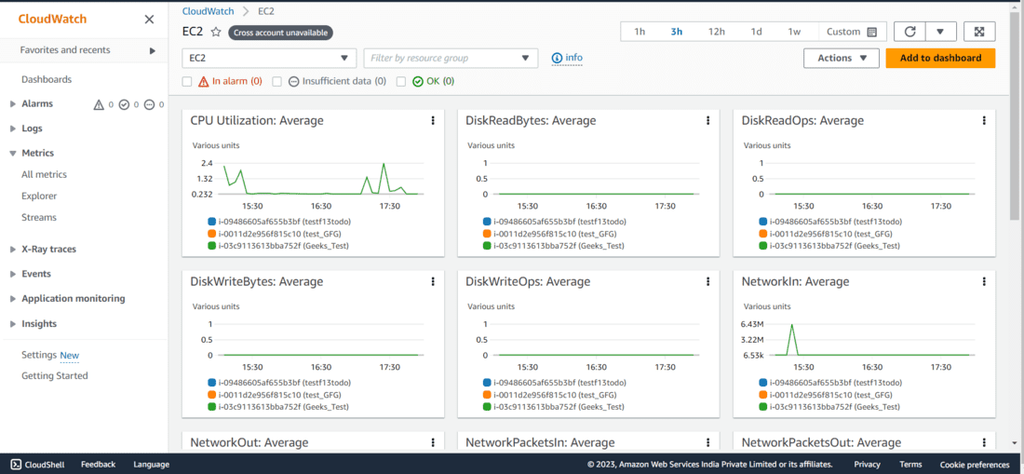Image resolution: width=1024 pixels, height=474 pixels.
Task: Open the NetworkIn widget options menu
Action: coord(984,281)
